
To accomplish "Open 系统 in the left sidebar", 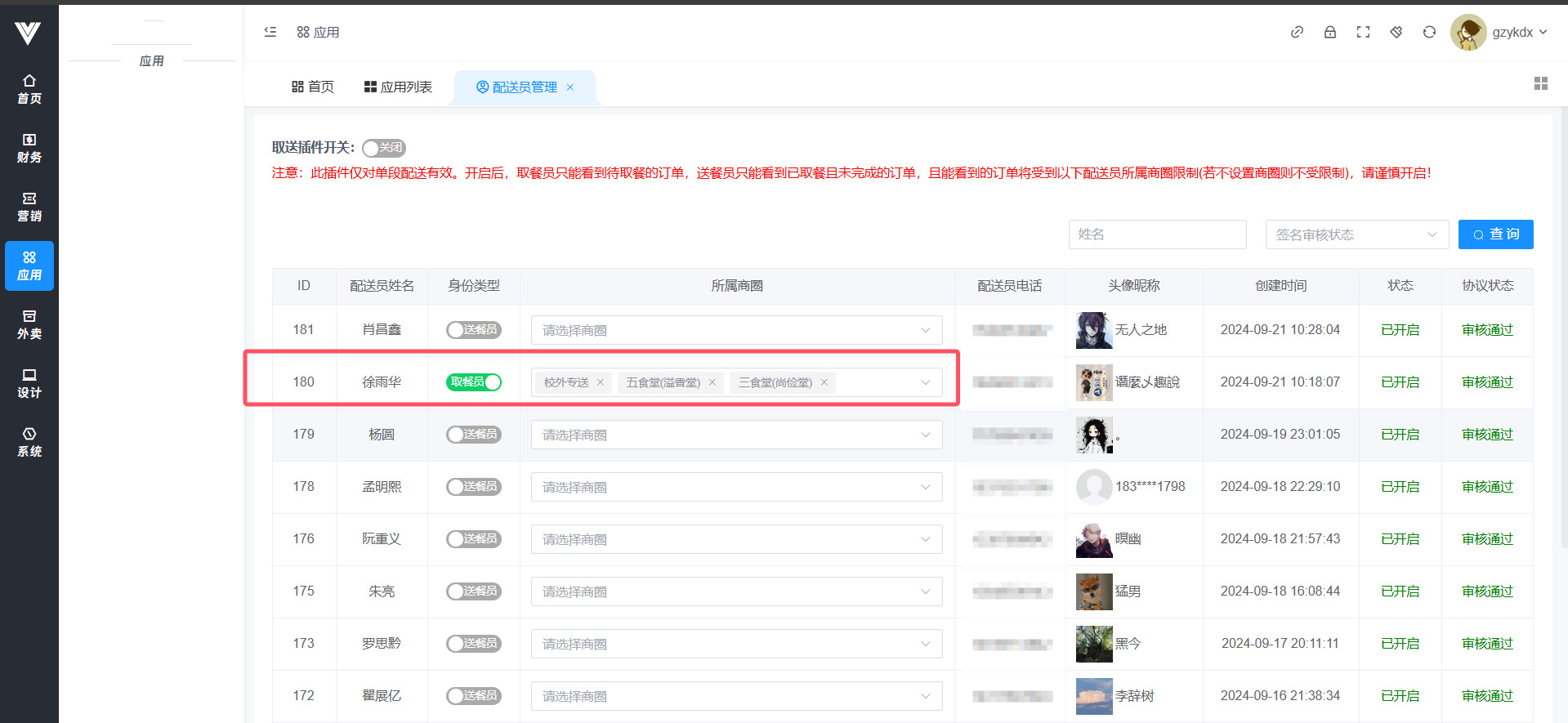I will (29, 442).
